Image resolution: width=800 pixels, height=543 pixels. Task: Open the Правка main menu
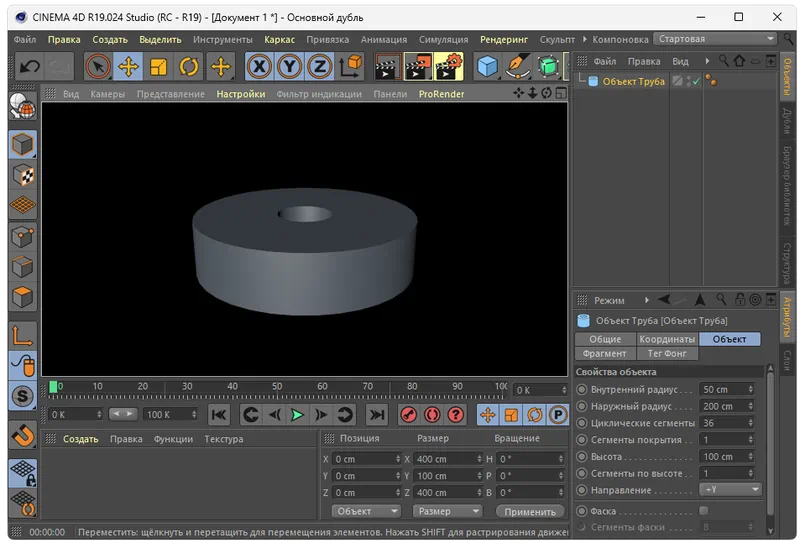point(64,39)
